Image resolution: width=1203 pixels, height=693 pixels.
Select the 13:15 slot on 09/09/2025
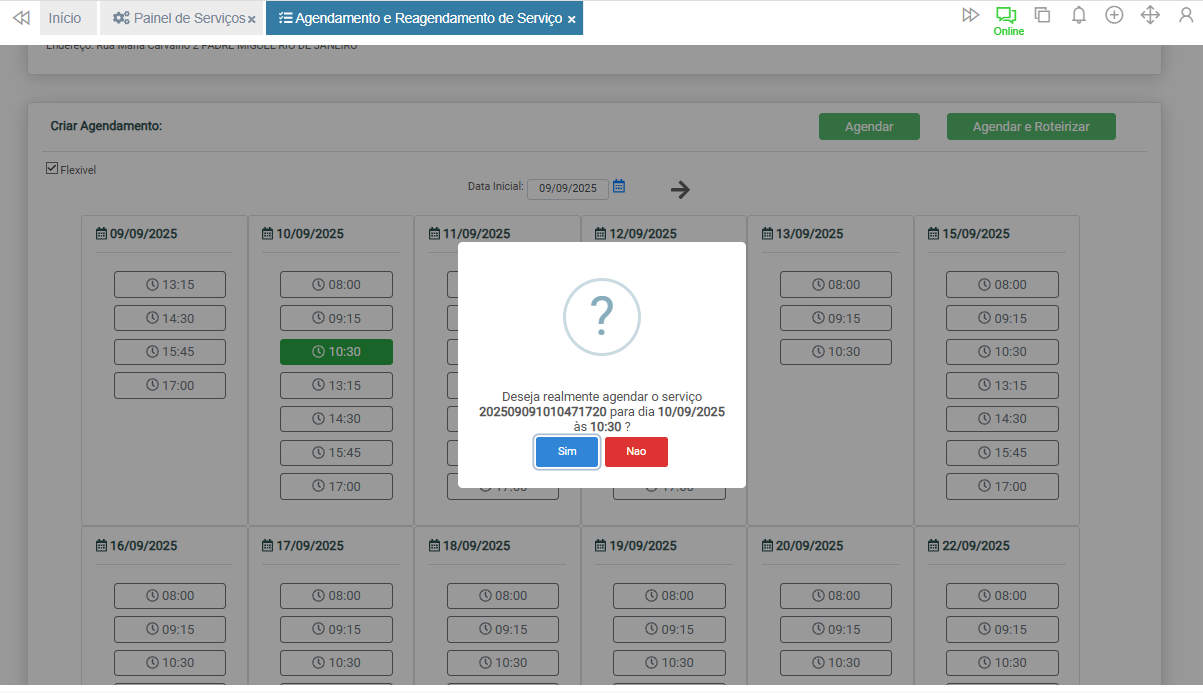(x=170, y=285)
